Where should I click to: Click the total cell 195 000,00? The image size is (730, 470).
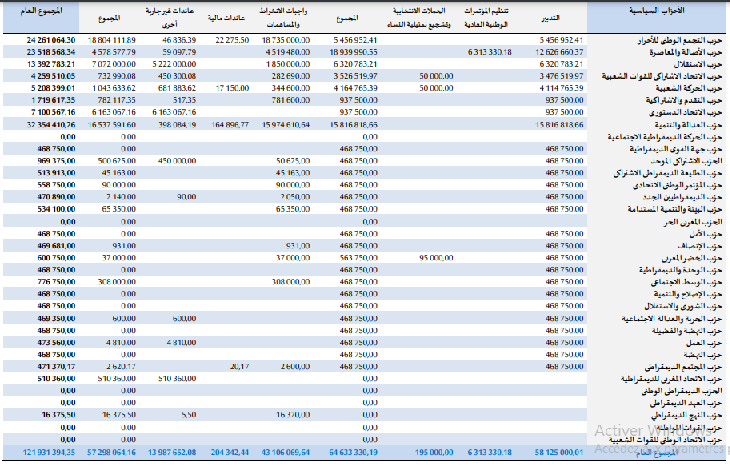click(420, 452)
